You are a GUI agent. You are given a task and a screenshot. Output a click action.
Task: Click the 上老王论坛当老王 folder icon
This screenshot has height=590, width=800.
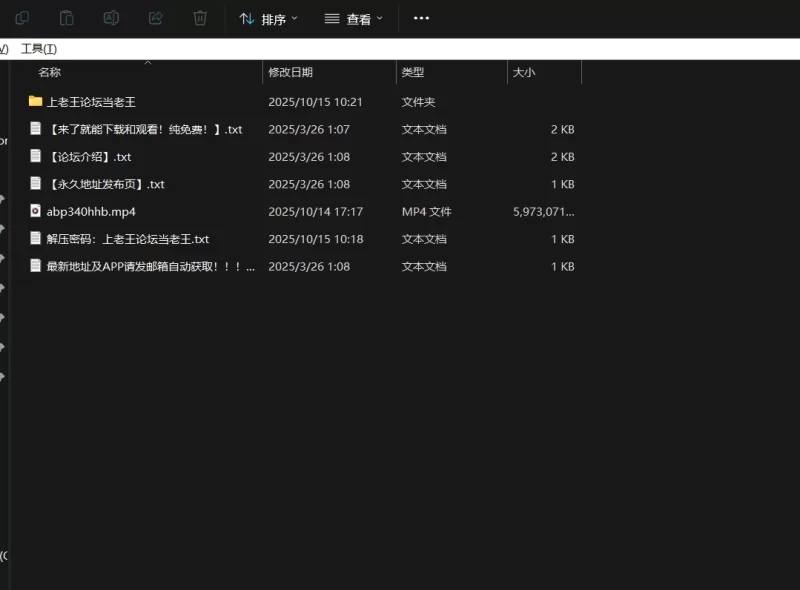(x=36, y=102)
